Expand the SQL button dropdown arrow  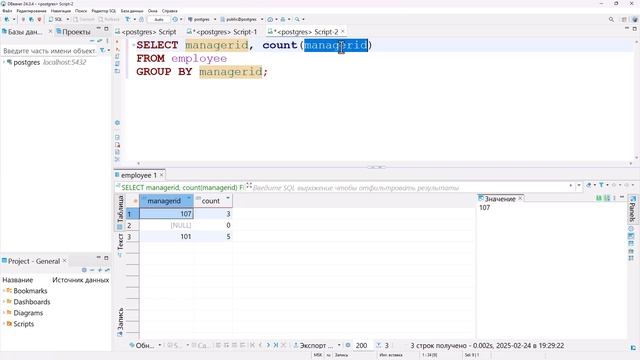coord(68,19)
